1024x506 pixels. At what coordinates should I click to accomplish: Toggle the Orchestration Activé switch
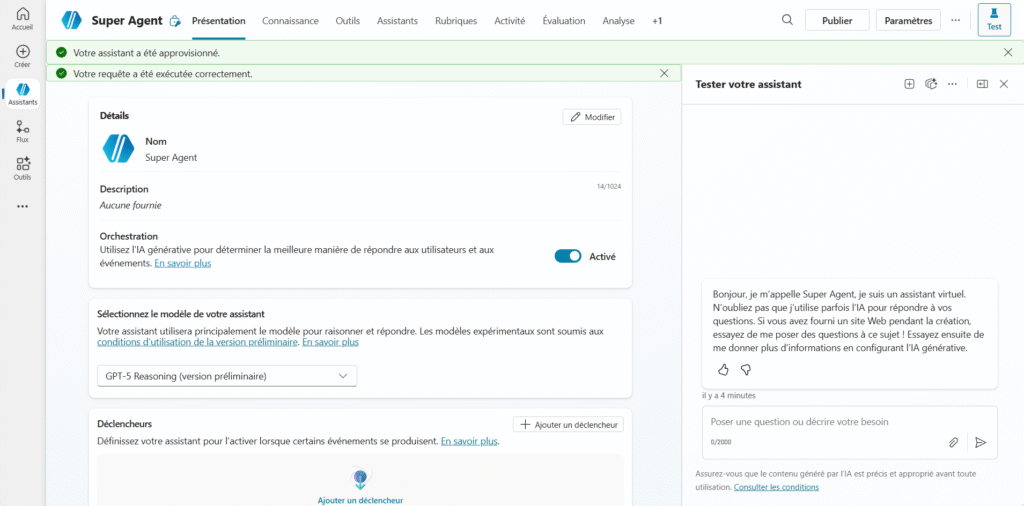point(568,256)
